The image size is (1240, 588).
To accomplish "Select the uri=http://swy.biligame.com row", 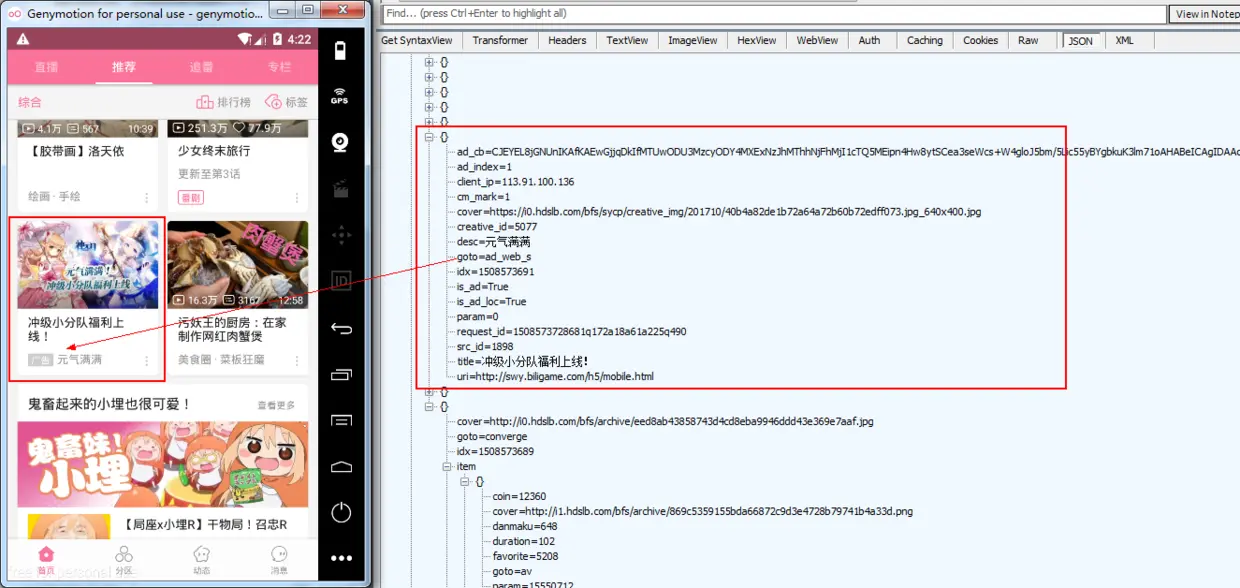I will (x=555, y=377).
